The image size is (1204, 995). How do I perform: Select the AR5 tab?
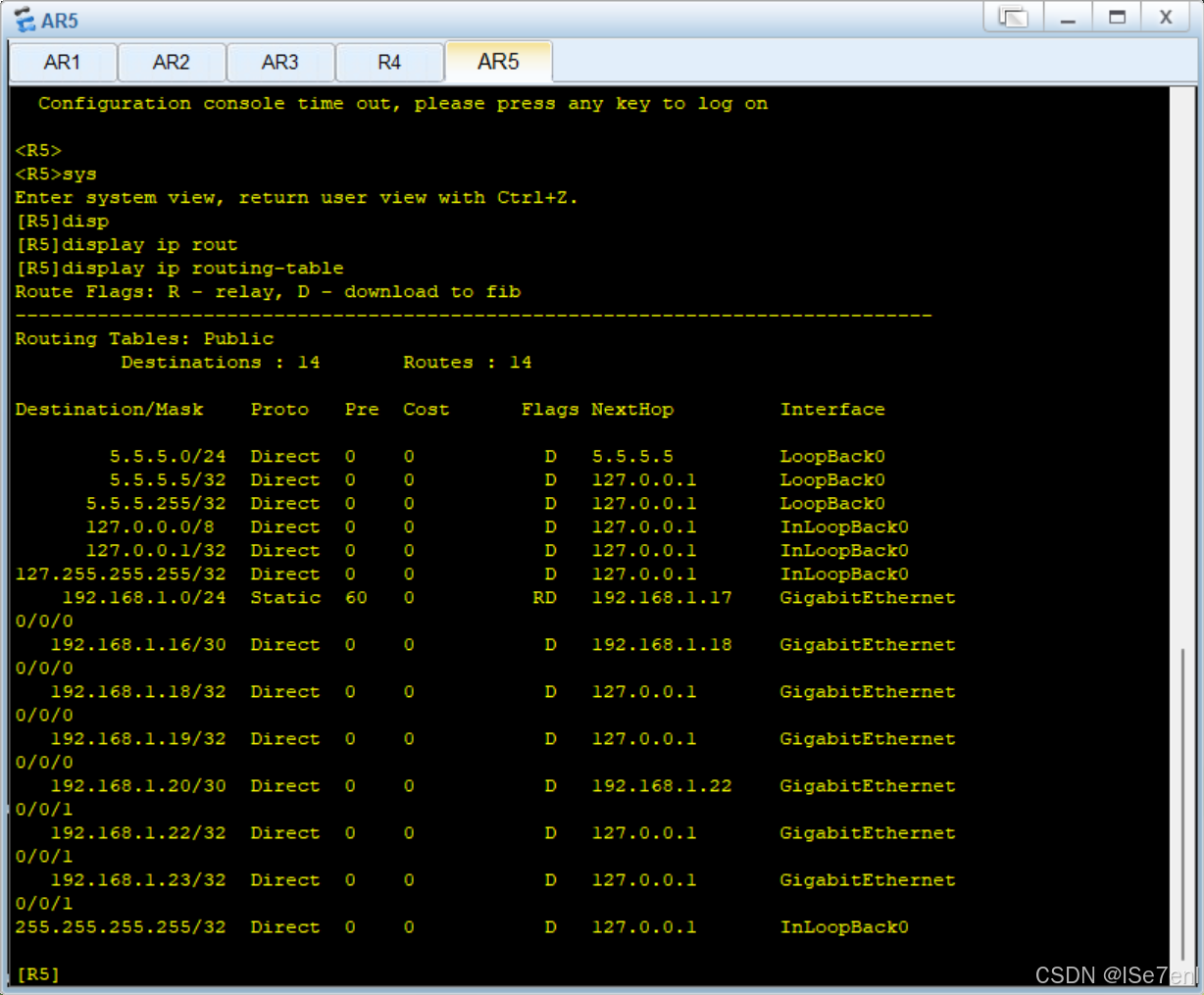click(x=498, y=62)
